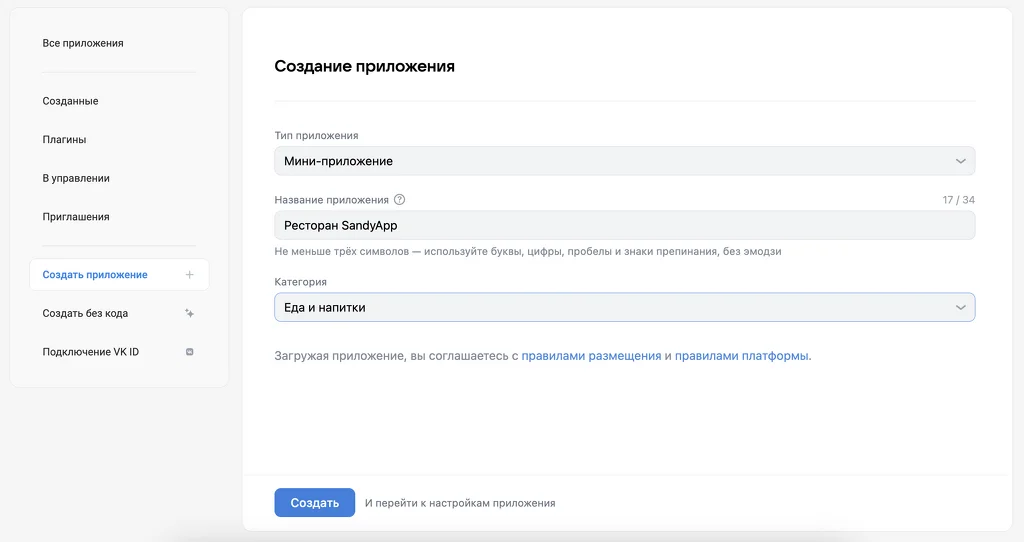Viewport: 1024px width, 542px height.
Task: Click the text И перейти к настройкам приложения
Action: [460, 503]
